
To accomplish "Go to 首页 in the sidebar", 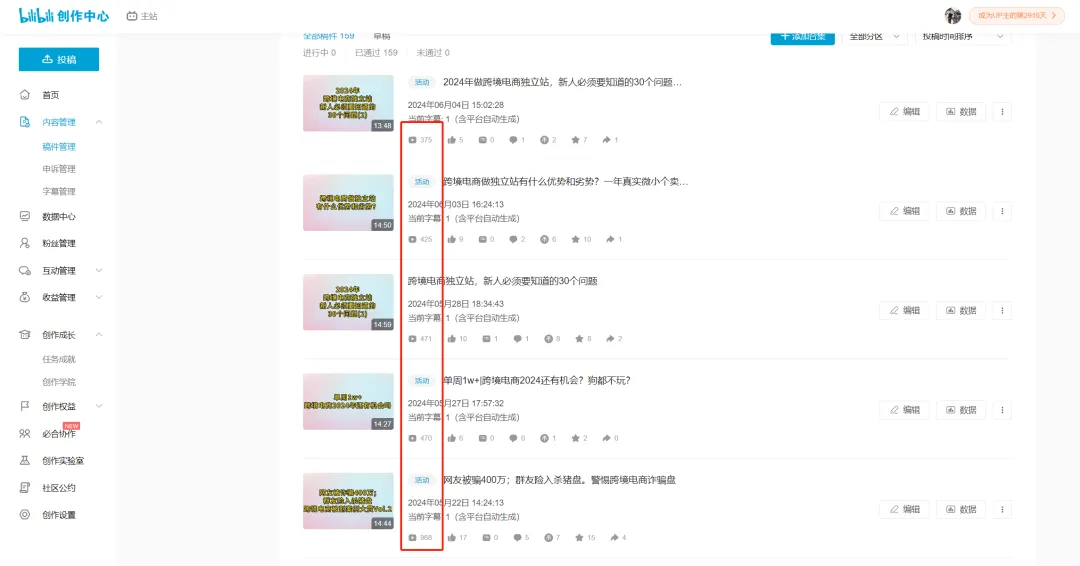I will [x=50, y=95].
